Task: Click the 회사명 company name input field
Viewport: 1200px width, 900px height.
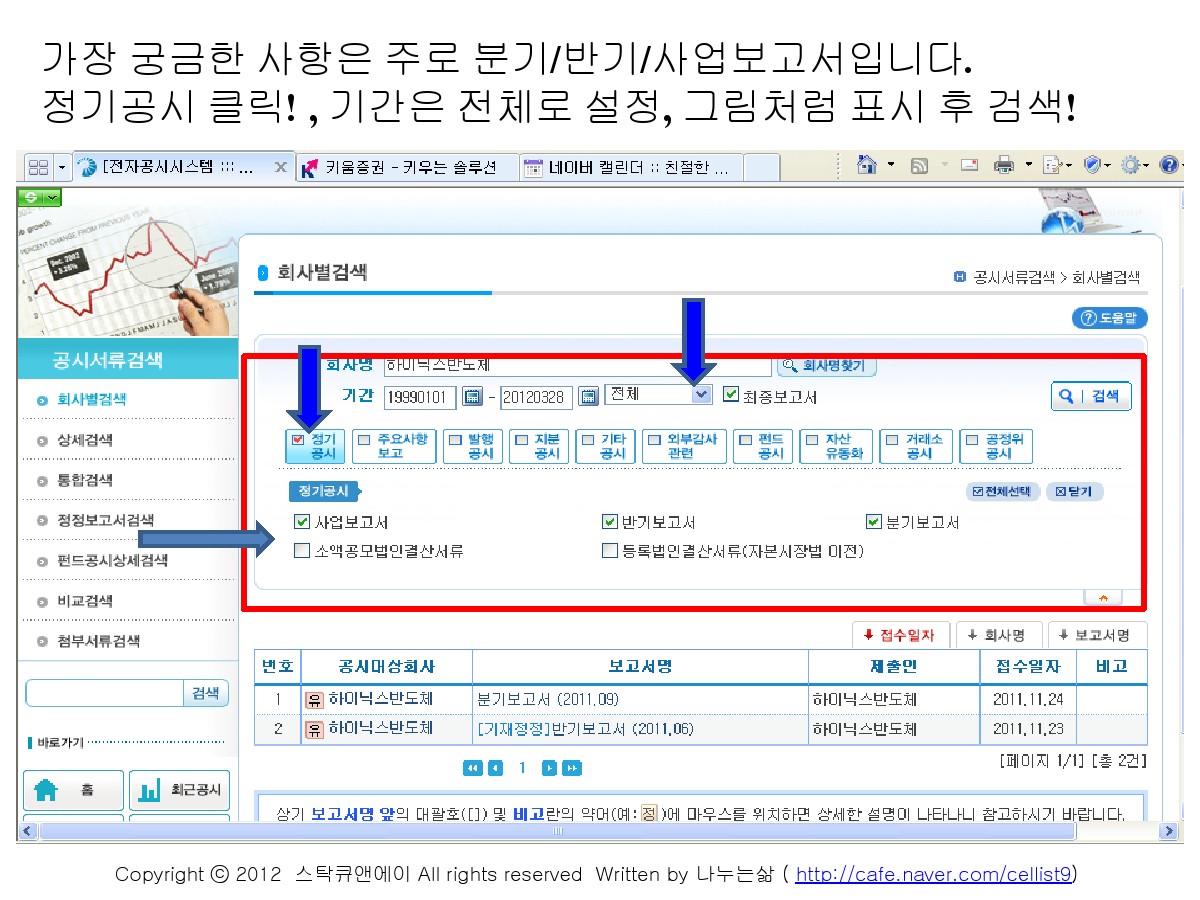Action: pyautogui.click(x=577, y=366)
